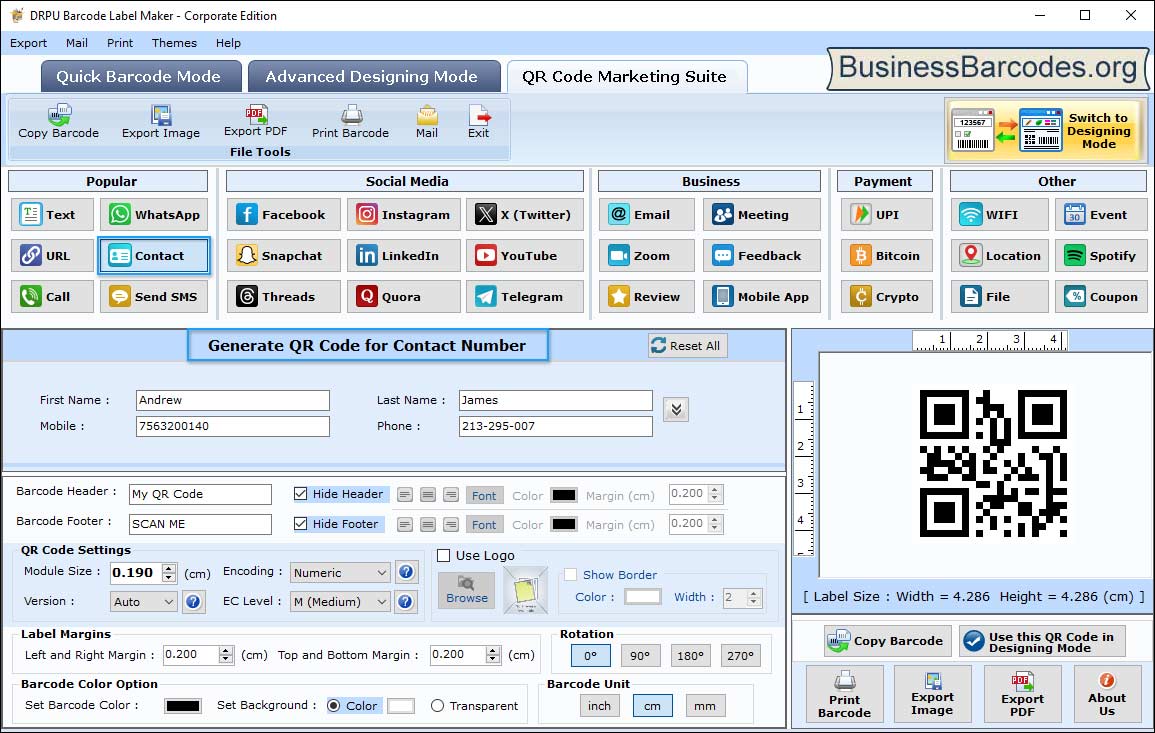
Task: Select the Color background radio button
Action: click(x=334, y=706)
